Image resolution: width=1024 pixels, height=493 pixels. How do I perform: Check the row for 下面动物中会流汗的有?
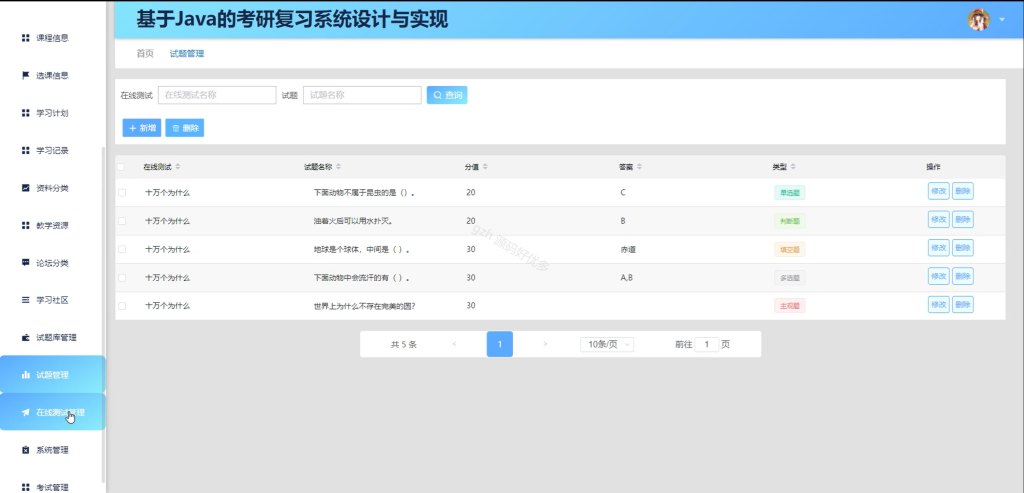click(121, 278)
